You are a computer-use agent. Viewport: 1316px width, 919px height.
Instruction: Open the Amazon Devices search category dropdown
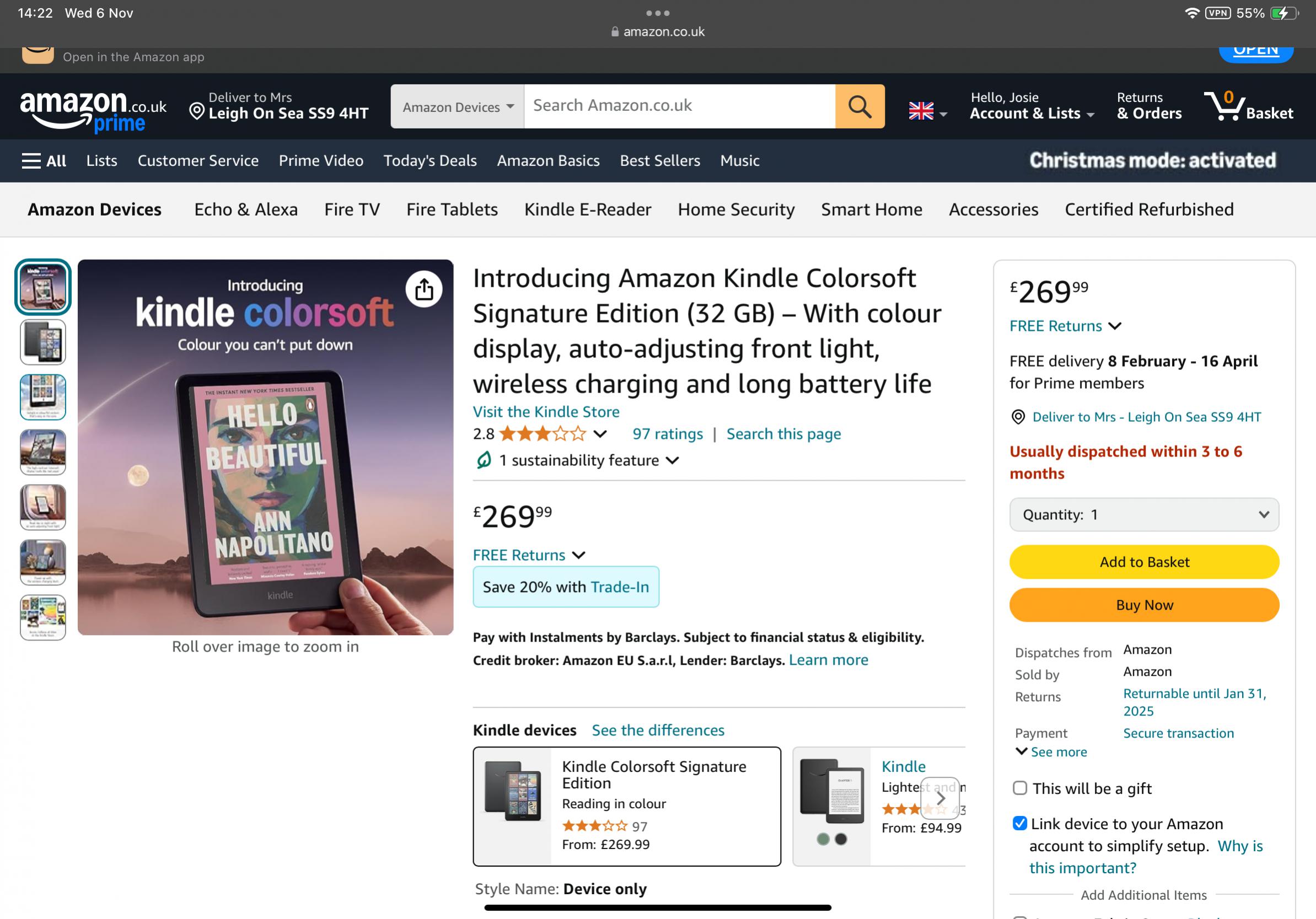pos(458,107)
